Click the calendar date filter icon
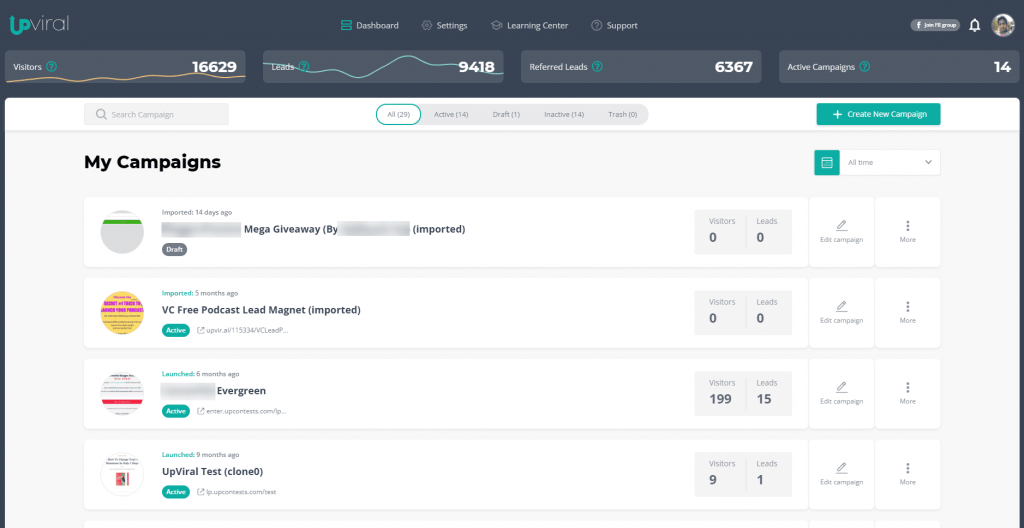Viewport: 1024px width, 528px height. [x=827, y=162]
